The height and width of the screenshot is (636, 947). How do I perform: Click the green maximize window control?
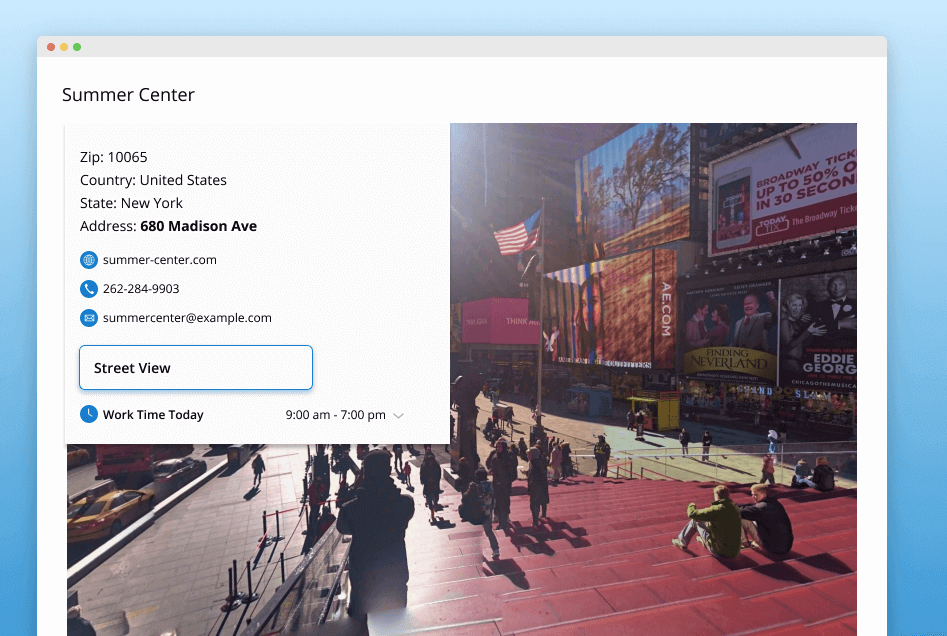77,46
